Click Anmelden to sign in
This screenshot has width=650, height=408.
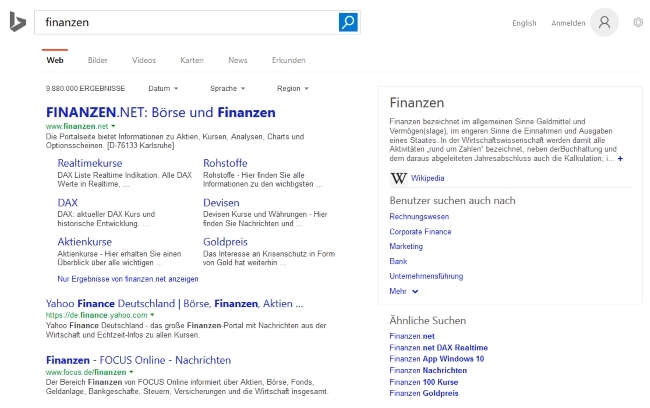pyautogui.click(x=568, y=23)
